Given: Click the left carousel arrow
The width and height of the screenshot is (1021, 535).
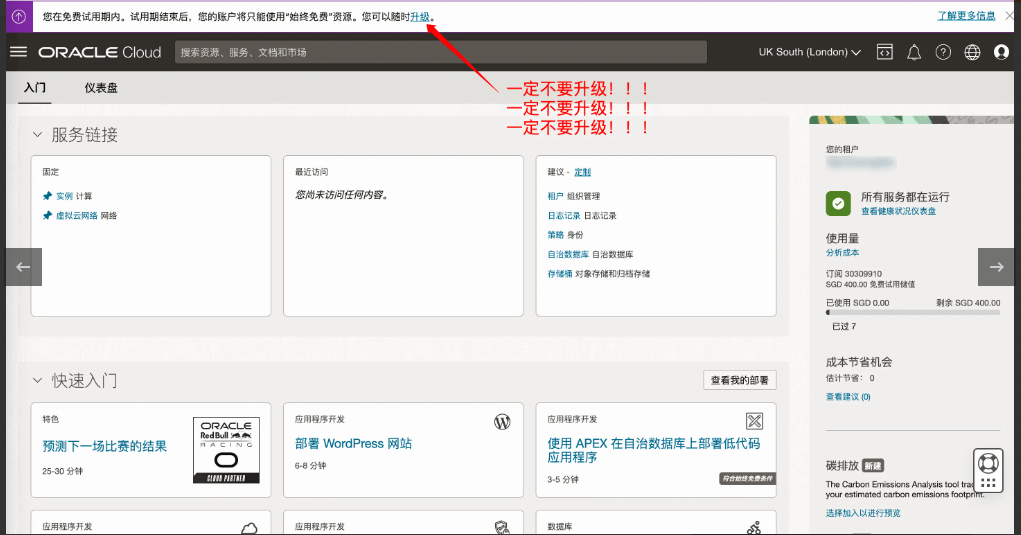Looking at the screenshot, I should 24,267.
